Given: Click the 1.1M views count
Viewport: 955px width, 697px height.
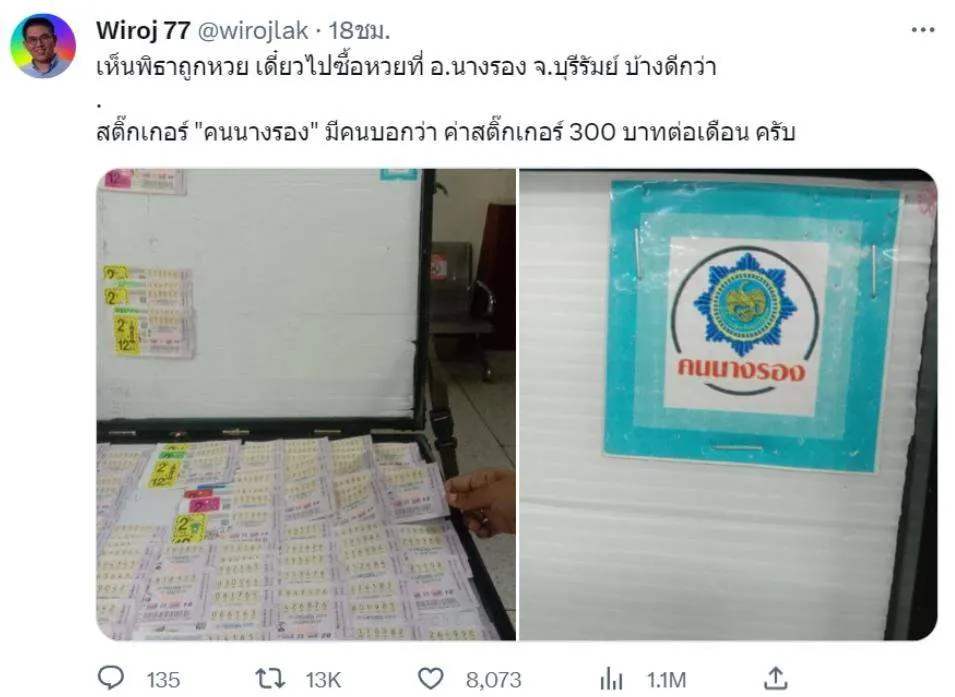Looking at the screenshot, I should tap(666, 679).
